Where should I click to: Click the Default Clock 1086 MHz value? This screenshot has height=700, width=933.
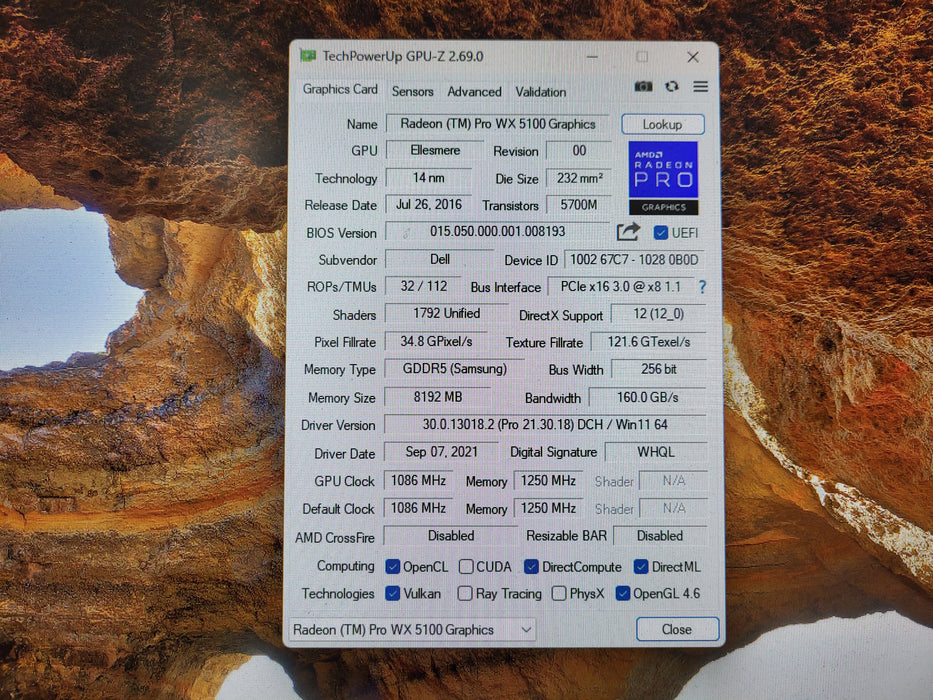418,508
